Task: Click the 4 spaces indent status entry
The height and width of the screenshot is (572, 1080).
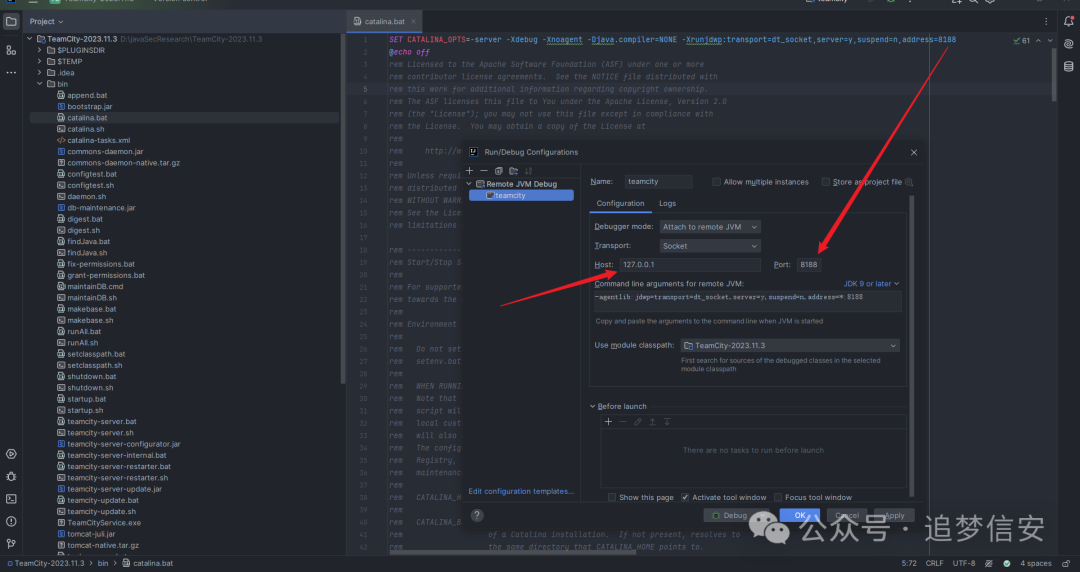Action: click(1035, 563)
